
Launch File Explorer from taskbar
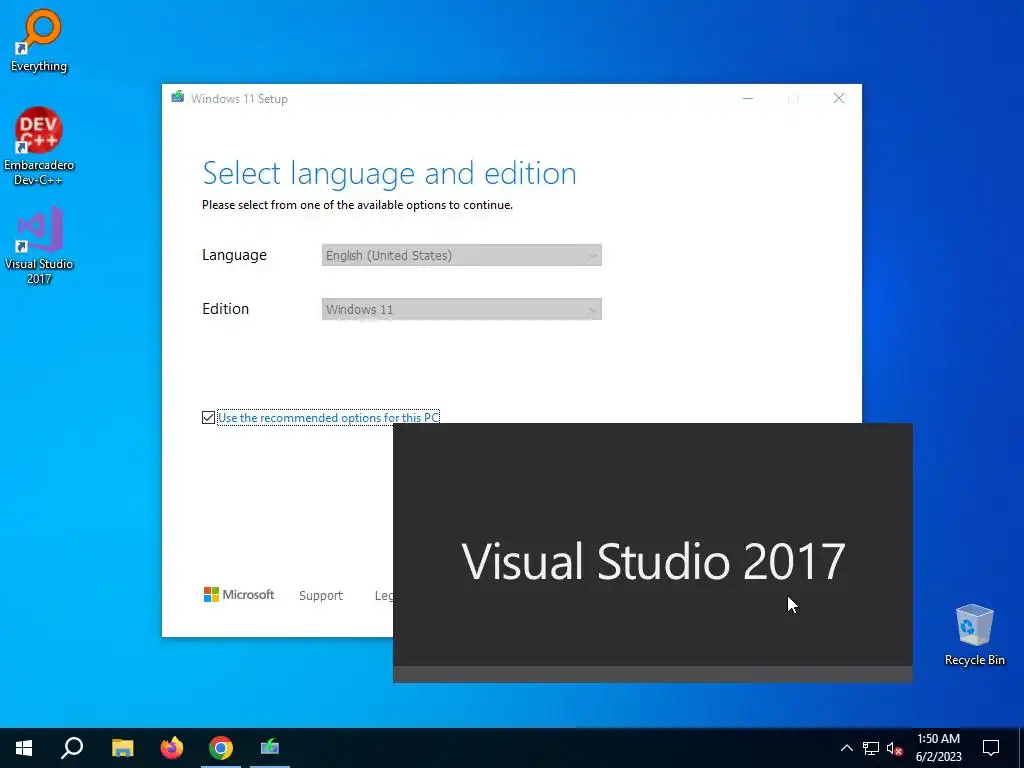(122, 748)
